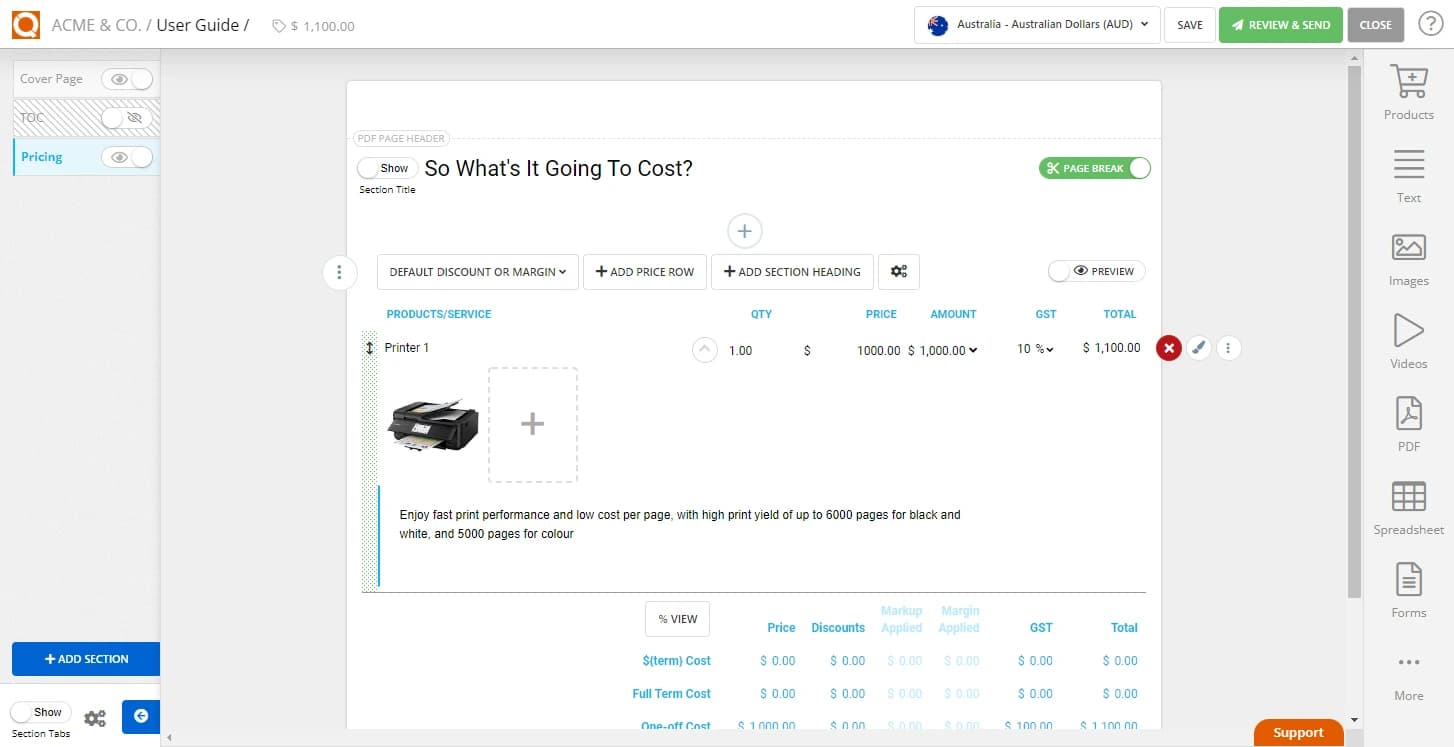Open the DEFAULT DISCOUNT OR MARGIN dropdown
This screenshot has height=747, width=1454.
477,271
